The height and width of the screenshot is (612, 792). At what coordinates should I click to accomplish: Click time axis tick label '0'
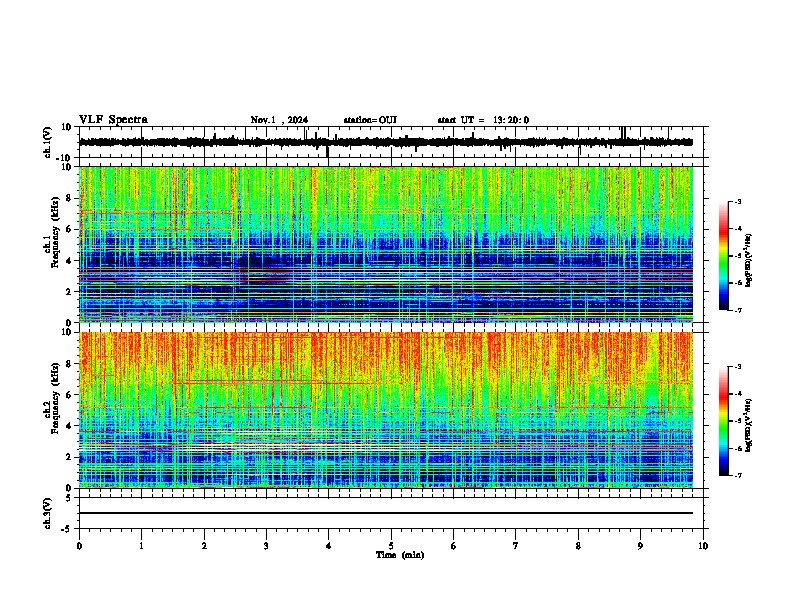(79, 546)
